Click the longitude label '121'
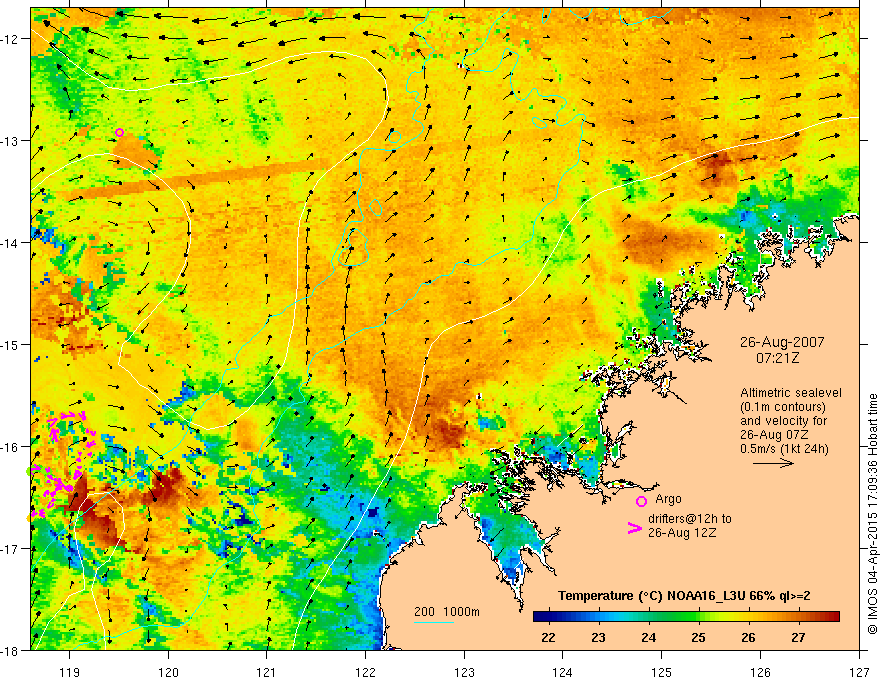This screenshot has width=880, height=680. point(267,672)
